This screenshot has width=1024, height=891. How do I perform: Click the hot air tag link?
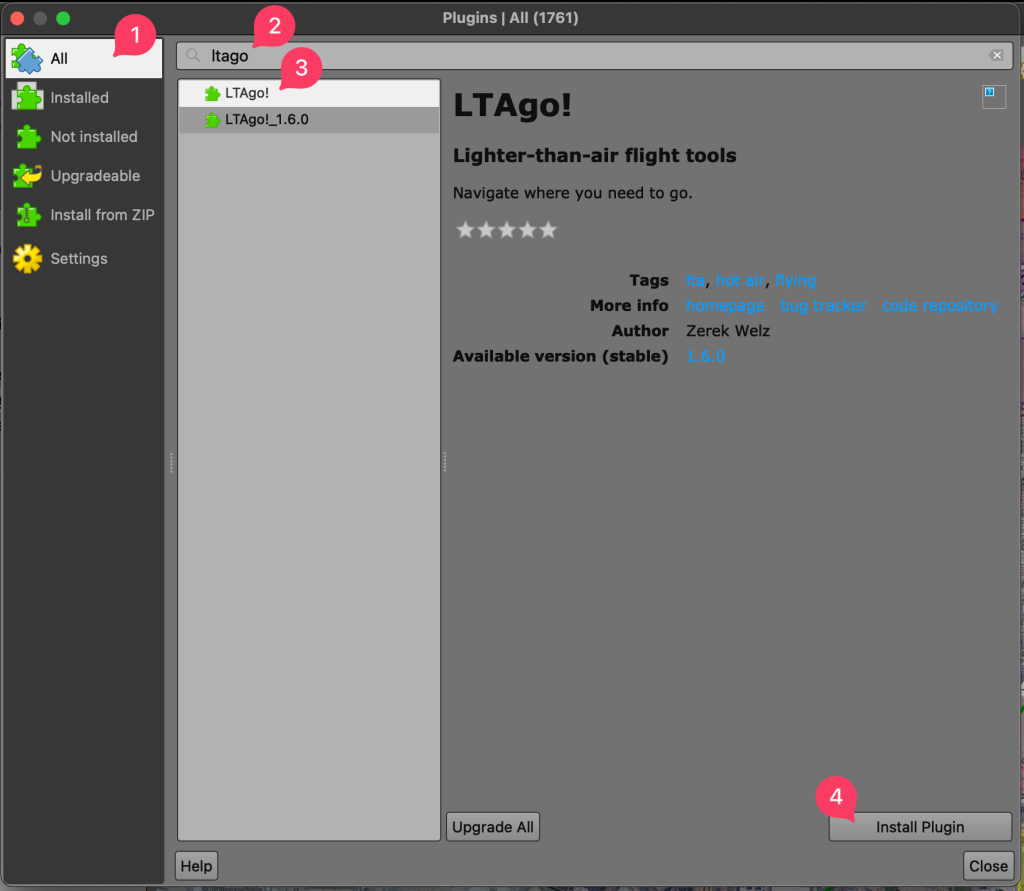(x=741, y=281)
